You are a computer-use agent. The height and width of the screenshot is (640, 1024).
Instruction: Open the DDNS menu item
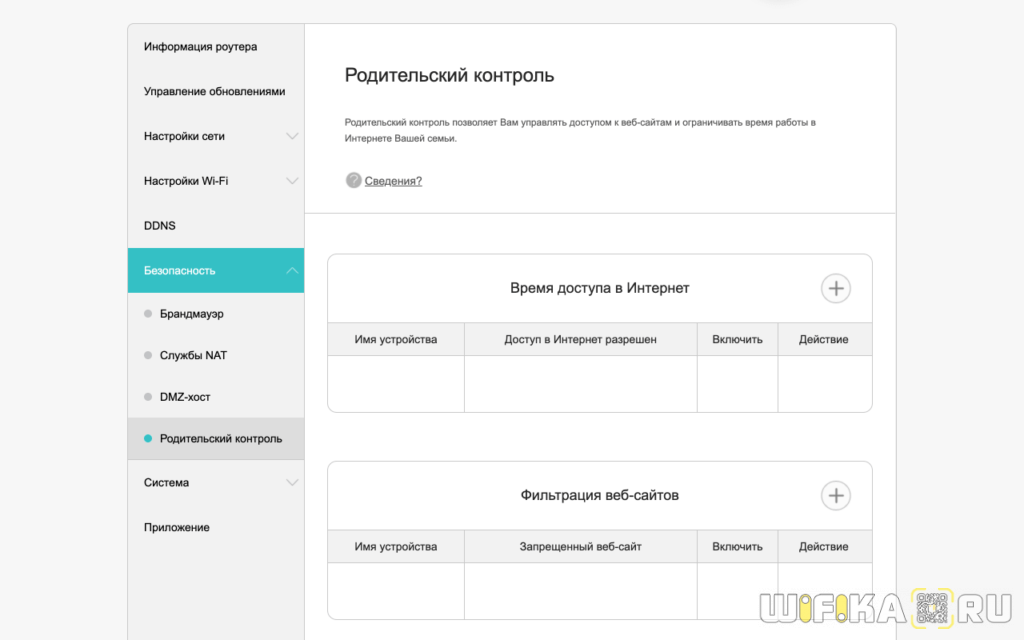(x=160, y=226)
